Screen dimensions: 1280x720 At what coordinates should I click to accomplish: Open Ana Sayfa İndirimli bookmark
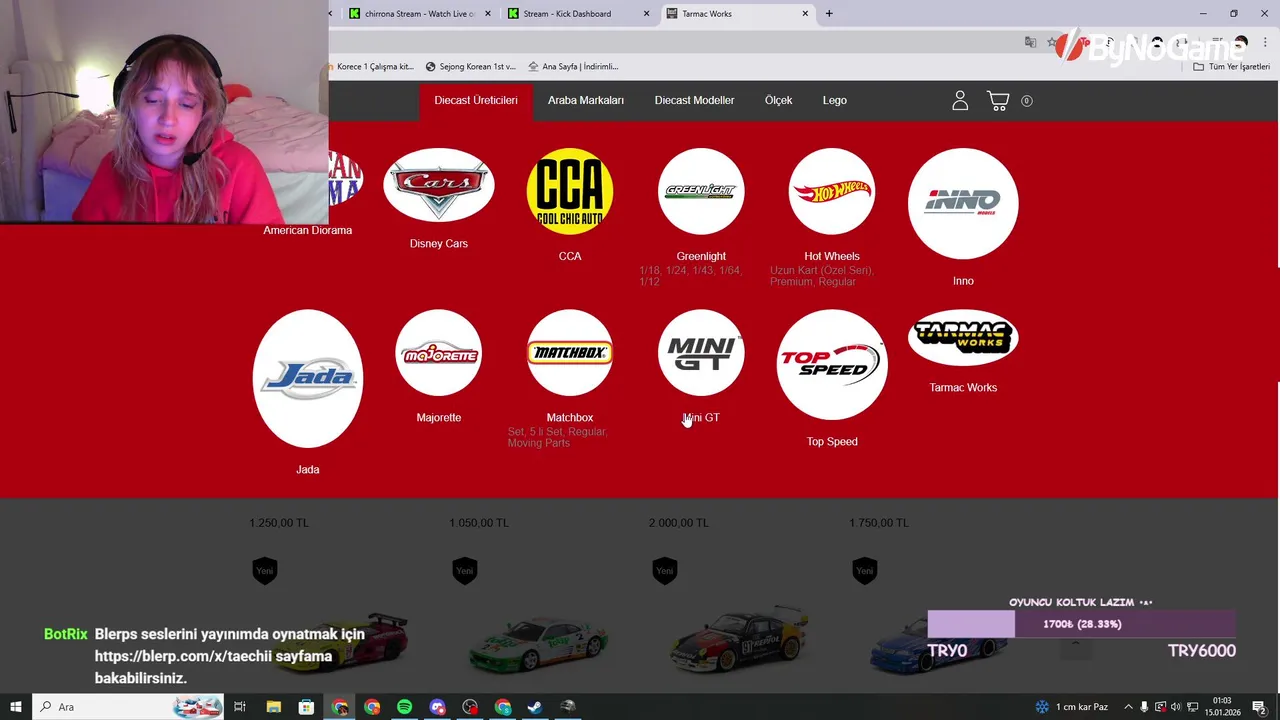coord(573,67)
